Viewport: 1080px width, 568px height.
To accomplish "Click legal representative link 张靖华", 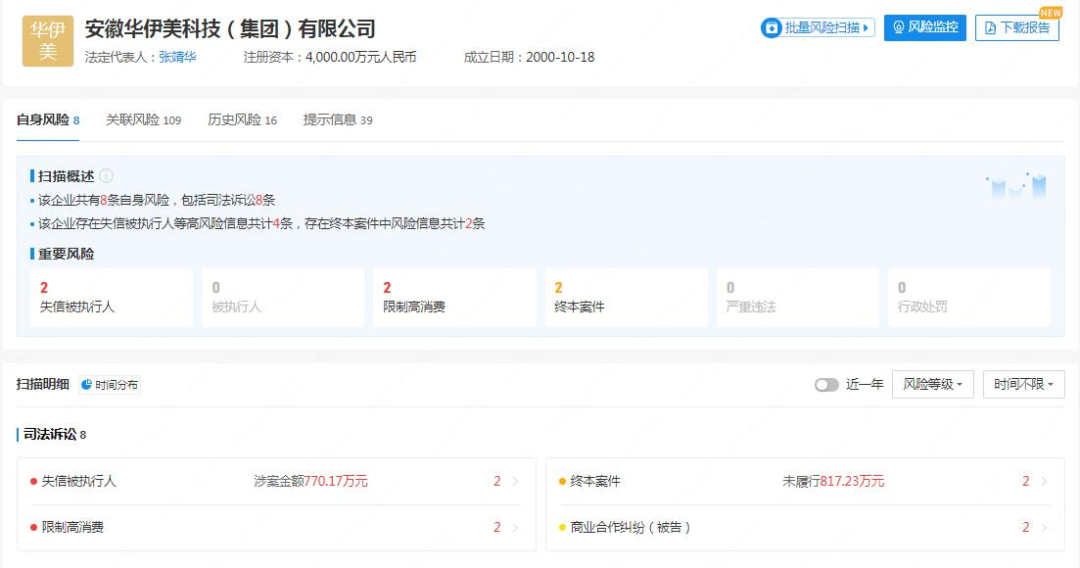I will point(177,57).
